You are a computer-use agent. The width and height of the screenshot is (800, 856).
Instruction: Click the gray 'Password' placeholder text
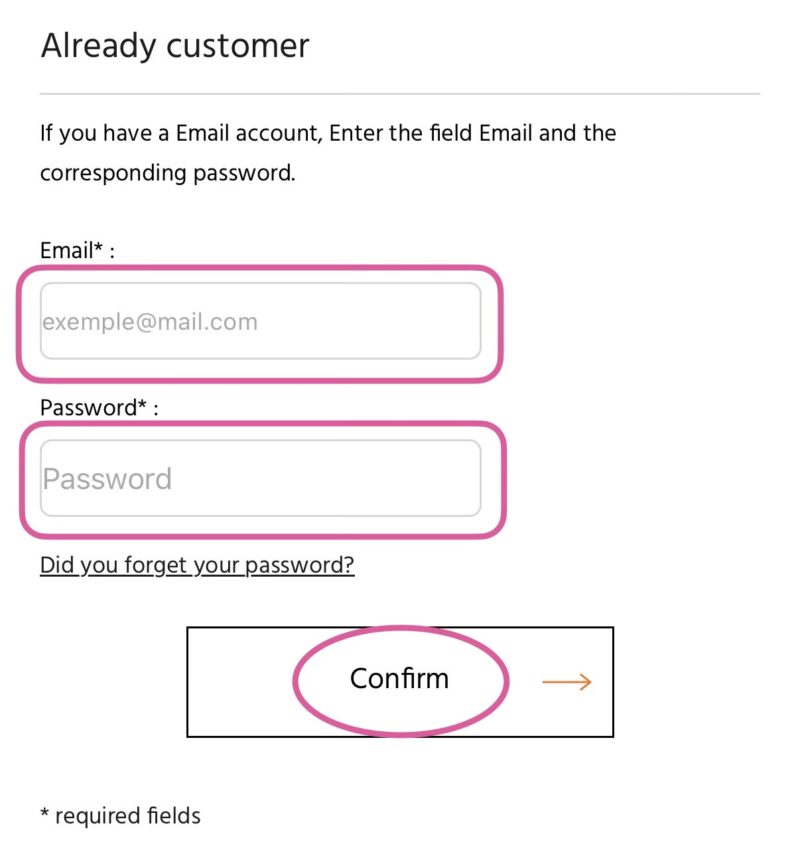[x=107, y=479]
